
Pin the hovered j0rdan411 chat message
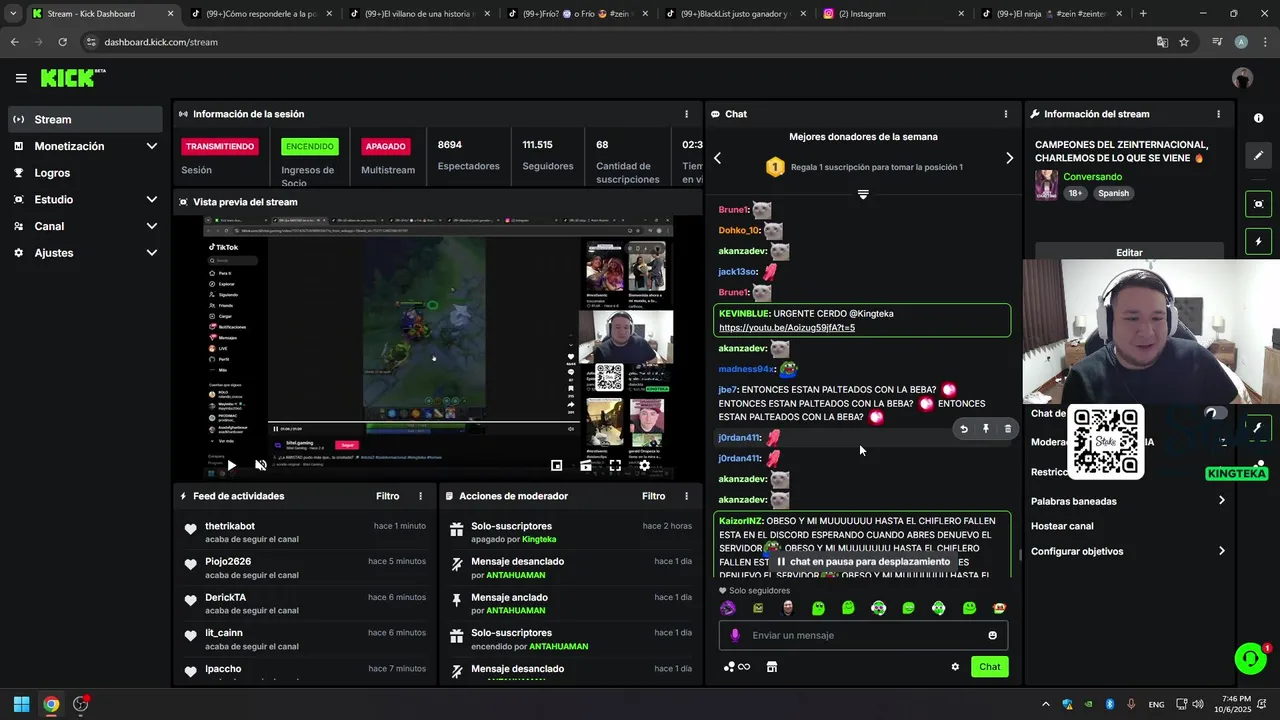tap(986, 429)
